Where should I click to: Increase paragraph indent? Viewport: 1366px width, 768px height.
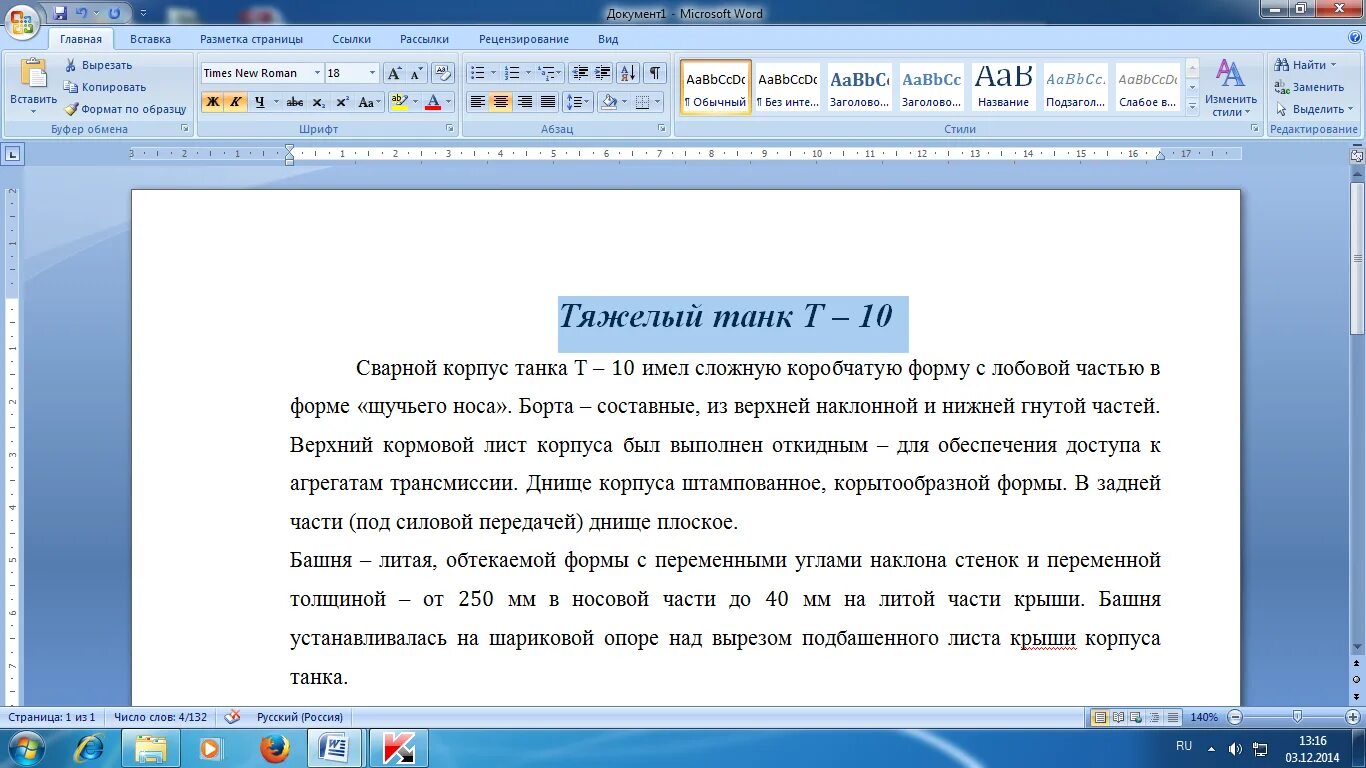[602, 73]
